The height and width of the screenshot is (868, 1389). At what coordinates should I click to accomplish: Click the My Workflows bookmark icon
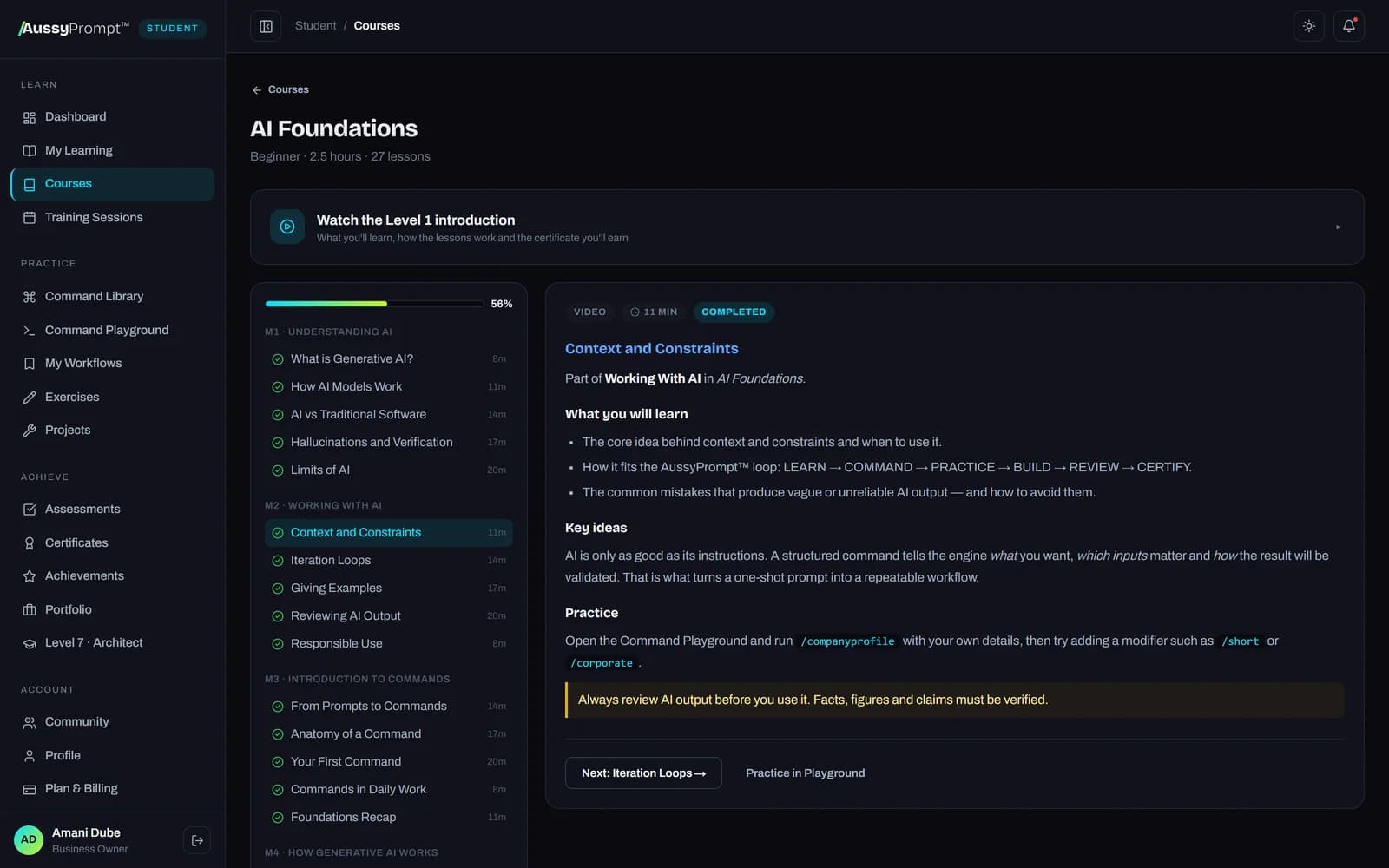(x=30, y=364)
